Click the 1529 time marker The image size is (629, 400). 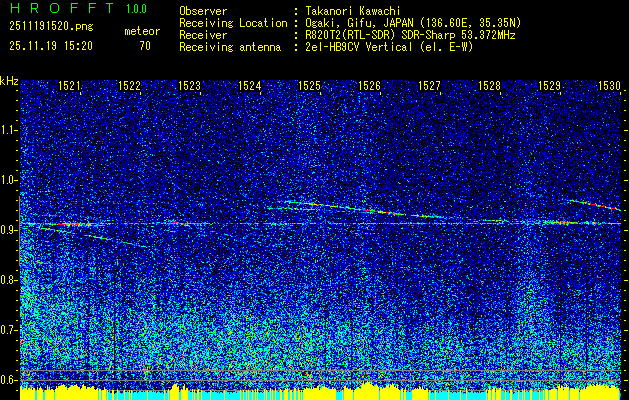[549, 85]
